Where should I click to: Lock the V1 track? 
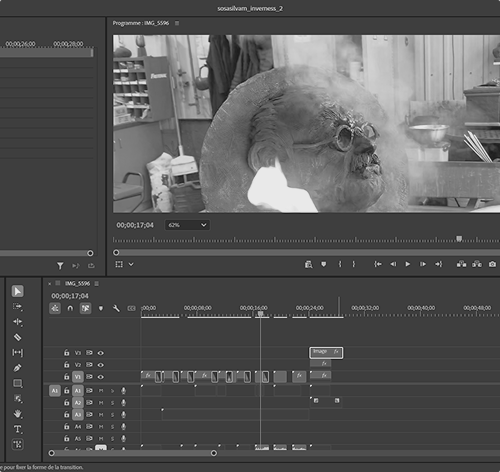[67, 376]
